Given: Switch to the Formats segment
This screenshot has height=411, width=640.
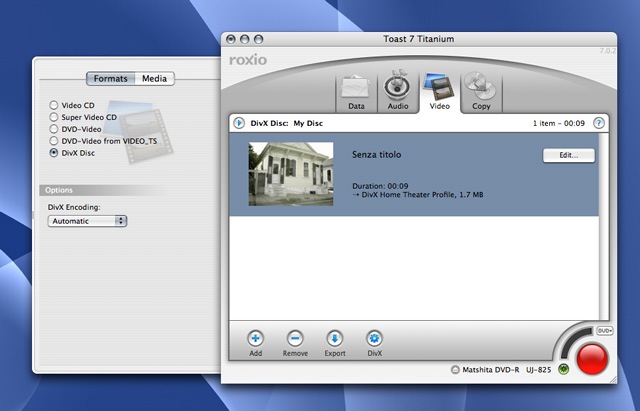Looking at the screenshot, I should [x=111, y=78].
